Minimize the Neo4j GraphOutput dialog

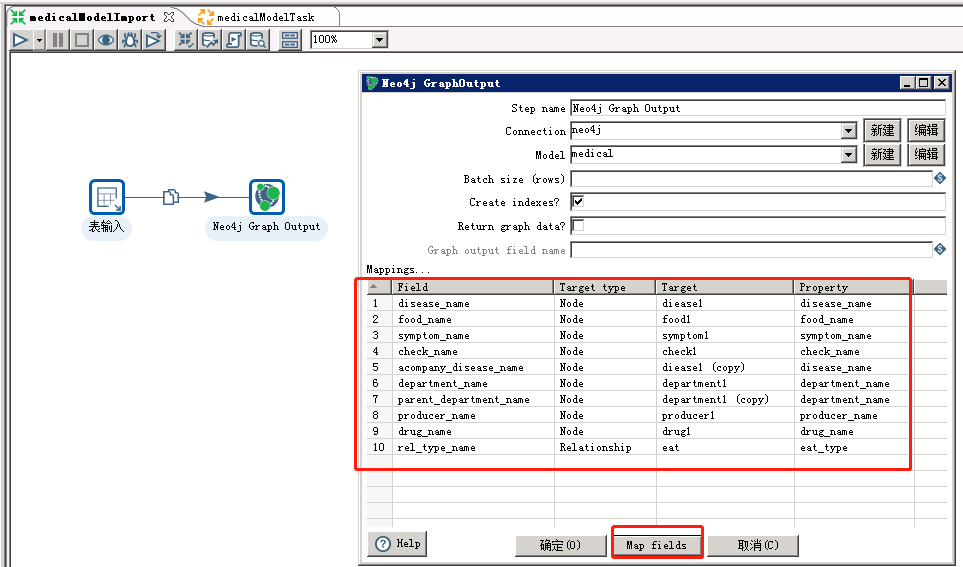click(x=907, y=82)
